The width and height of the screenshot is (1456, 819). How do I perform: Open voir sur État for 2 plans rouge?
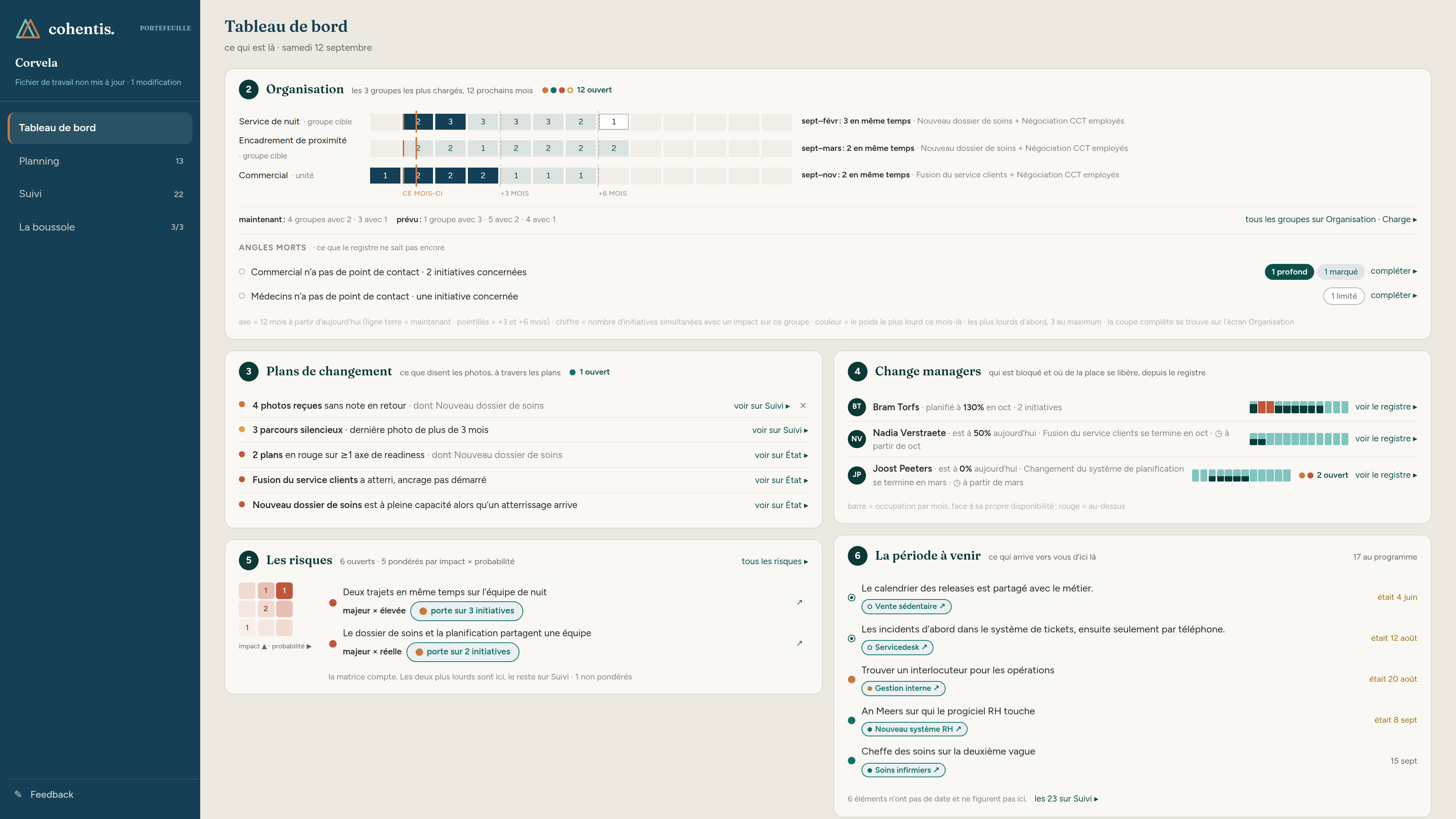[781, 455]
